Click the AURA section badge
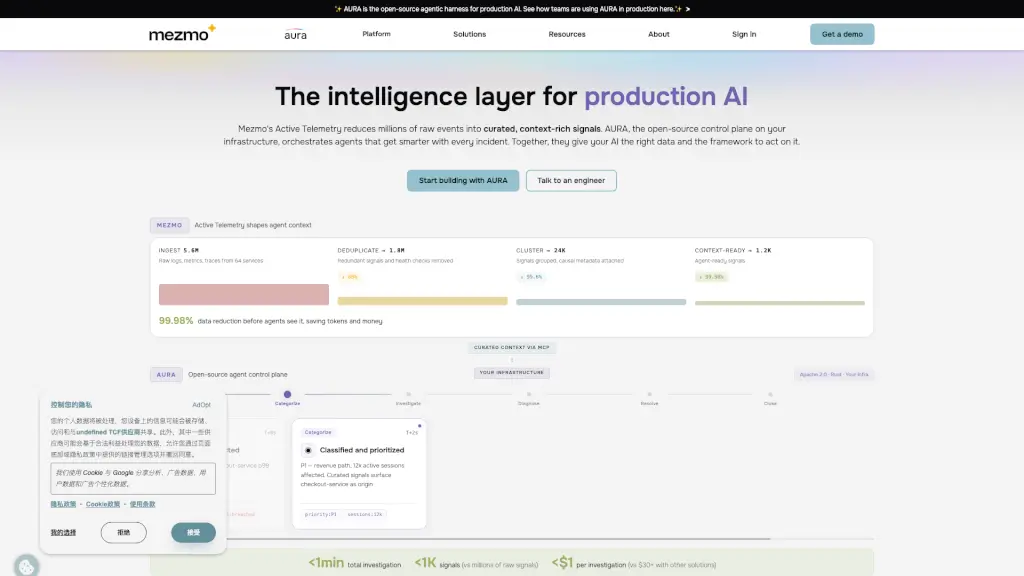 (166, 375)
